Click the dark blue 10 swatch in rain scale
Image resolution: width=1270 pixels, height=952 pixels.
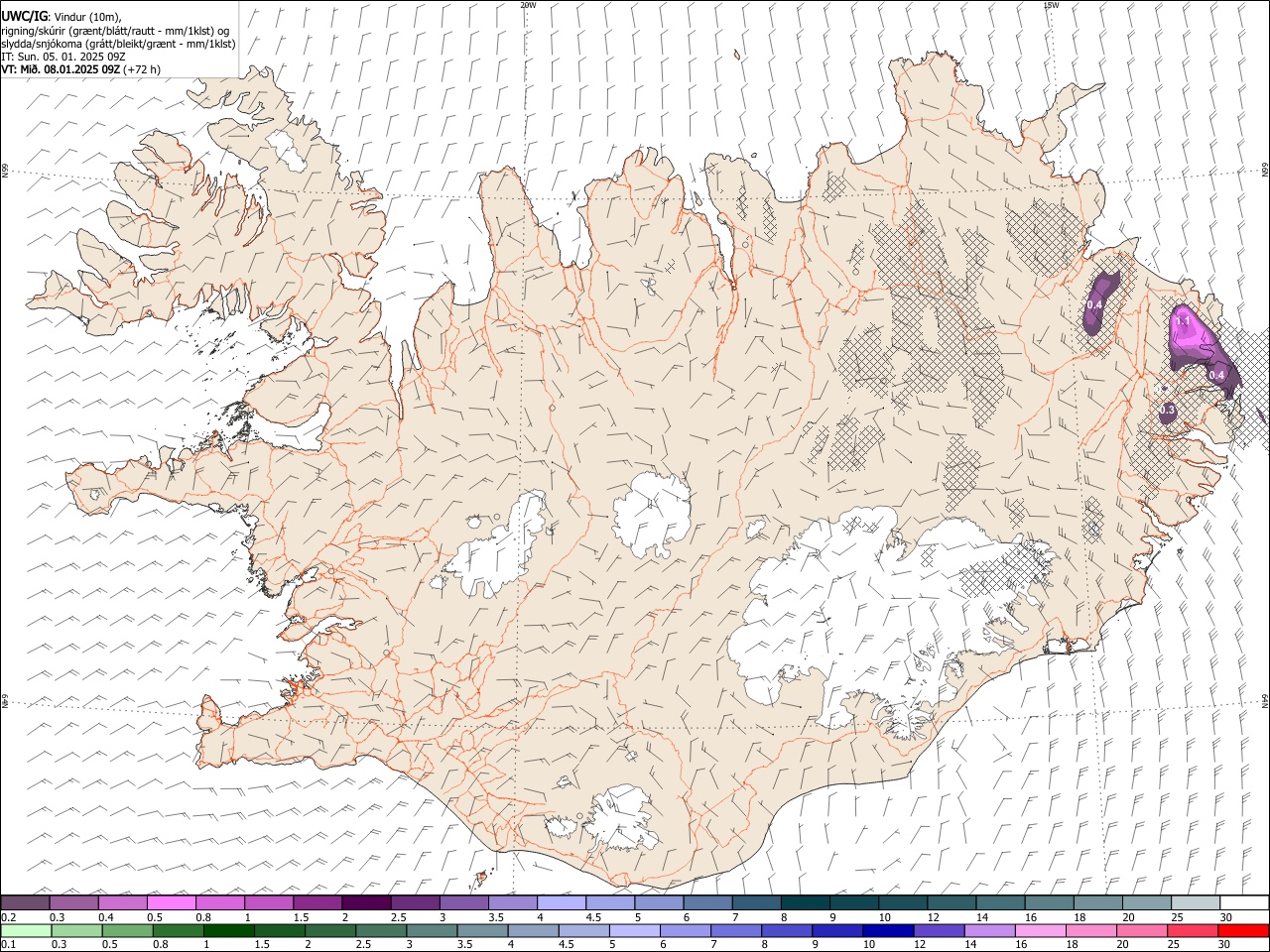[x=888, y=931]
